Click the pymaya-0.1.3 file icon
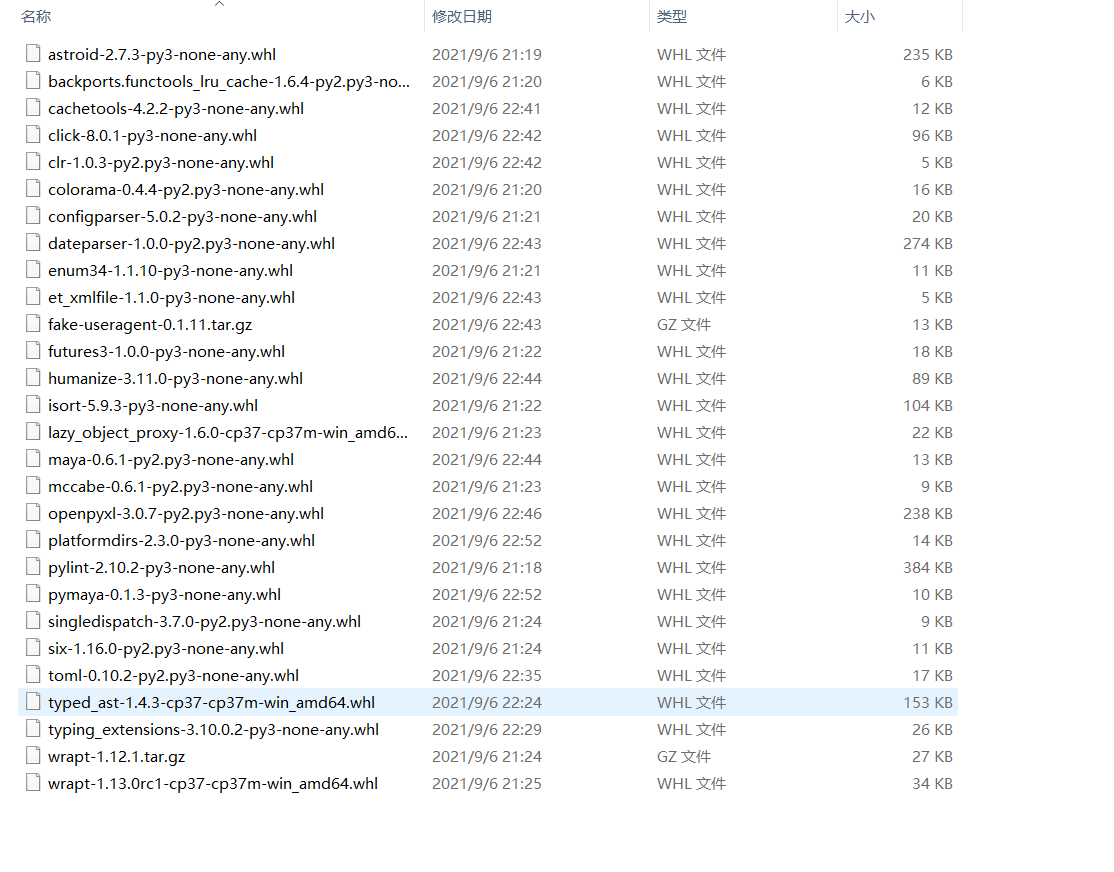Viewport: 1114px width, 872px height. [x=33, y=593]
